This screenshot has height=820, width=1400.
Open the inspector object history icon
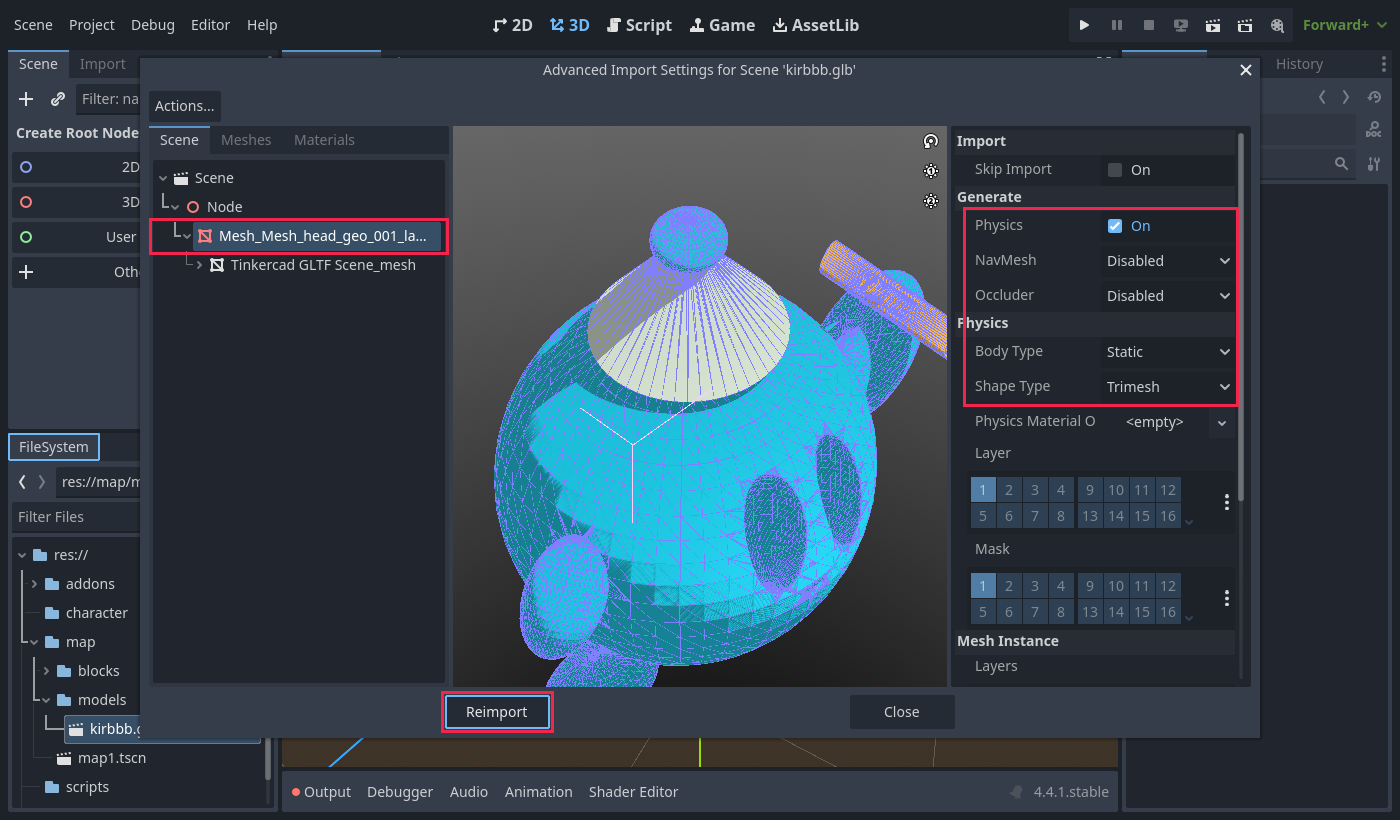pos(1374,97)
